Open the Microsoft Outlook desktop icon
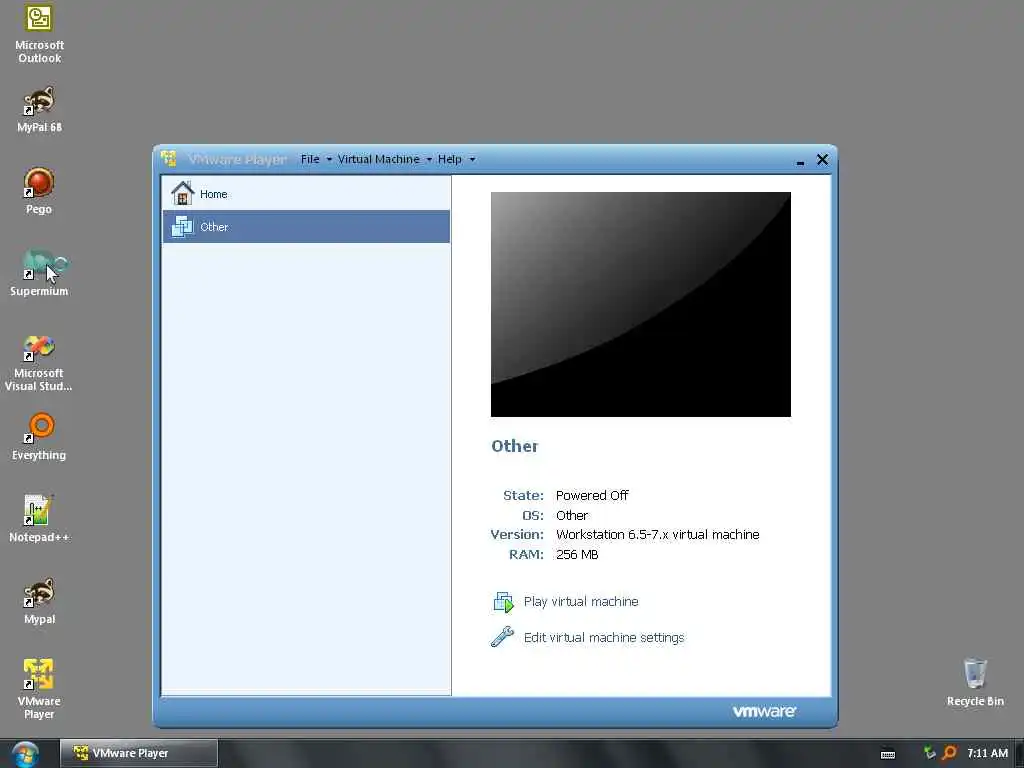The image size is (1024, 768). (x=39, y=33)
